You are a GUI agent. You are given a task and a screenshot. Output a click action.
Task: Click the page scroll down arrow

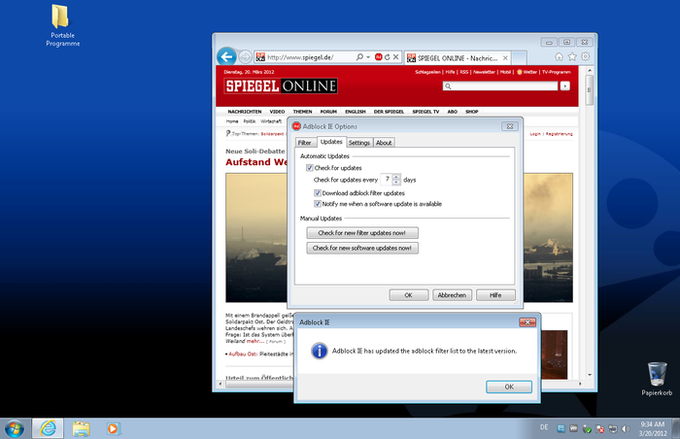pyautogui.click(x=589, y=375)
